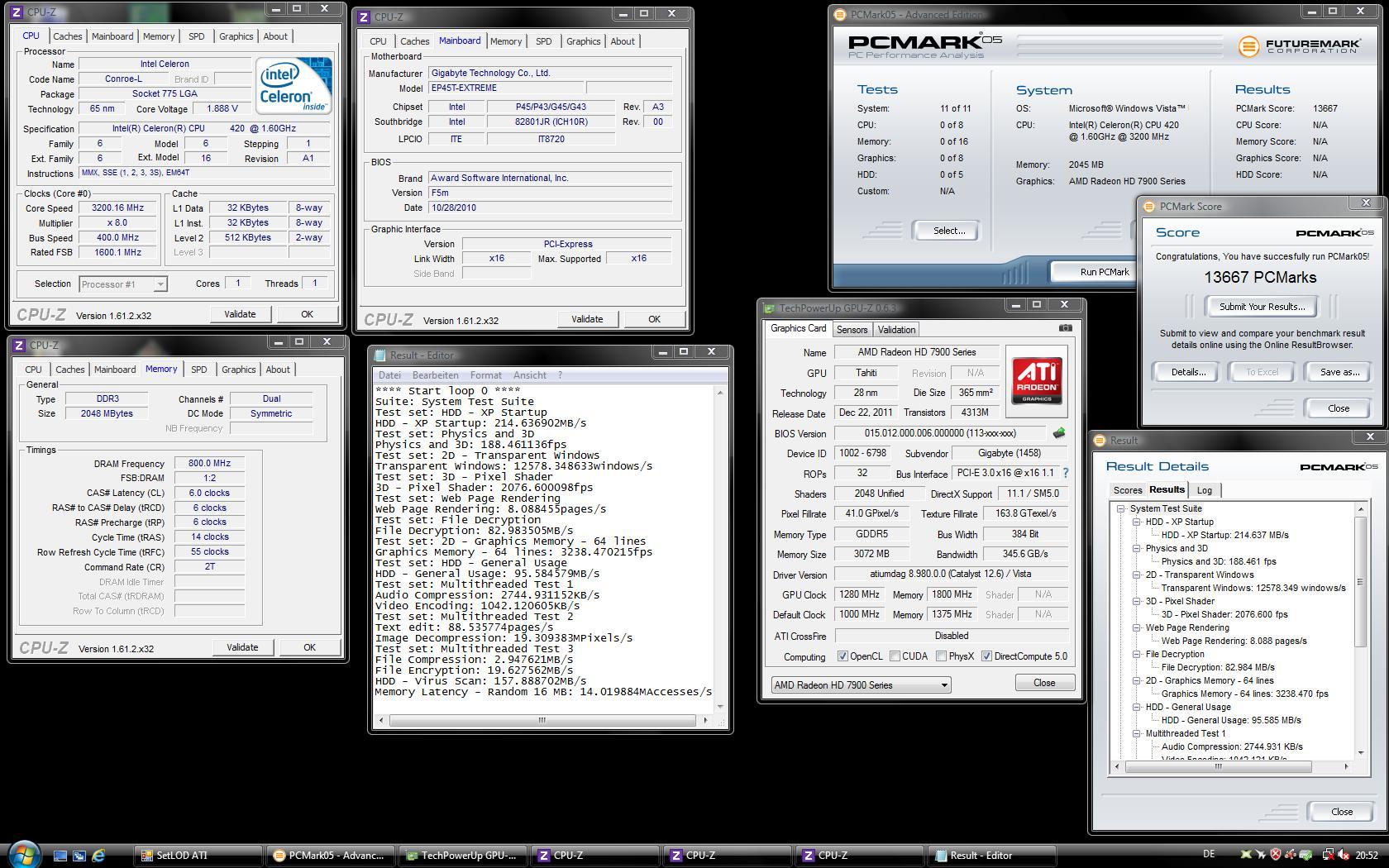This screenshot has width=1389, height=868.
Task: Switch to Validation tab in GPU-Z
Action: point(896,330)
